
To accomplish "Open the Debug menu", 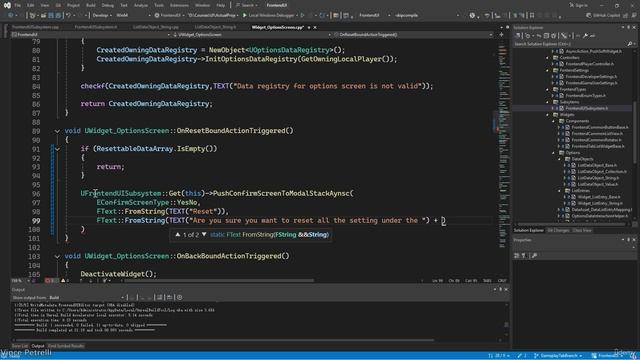I will 107,5.
